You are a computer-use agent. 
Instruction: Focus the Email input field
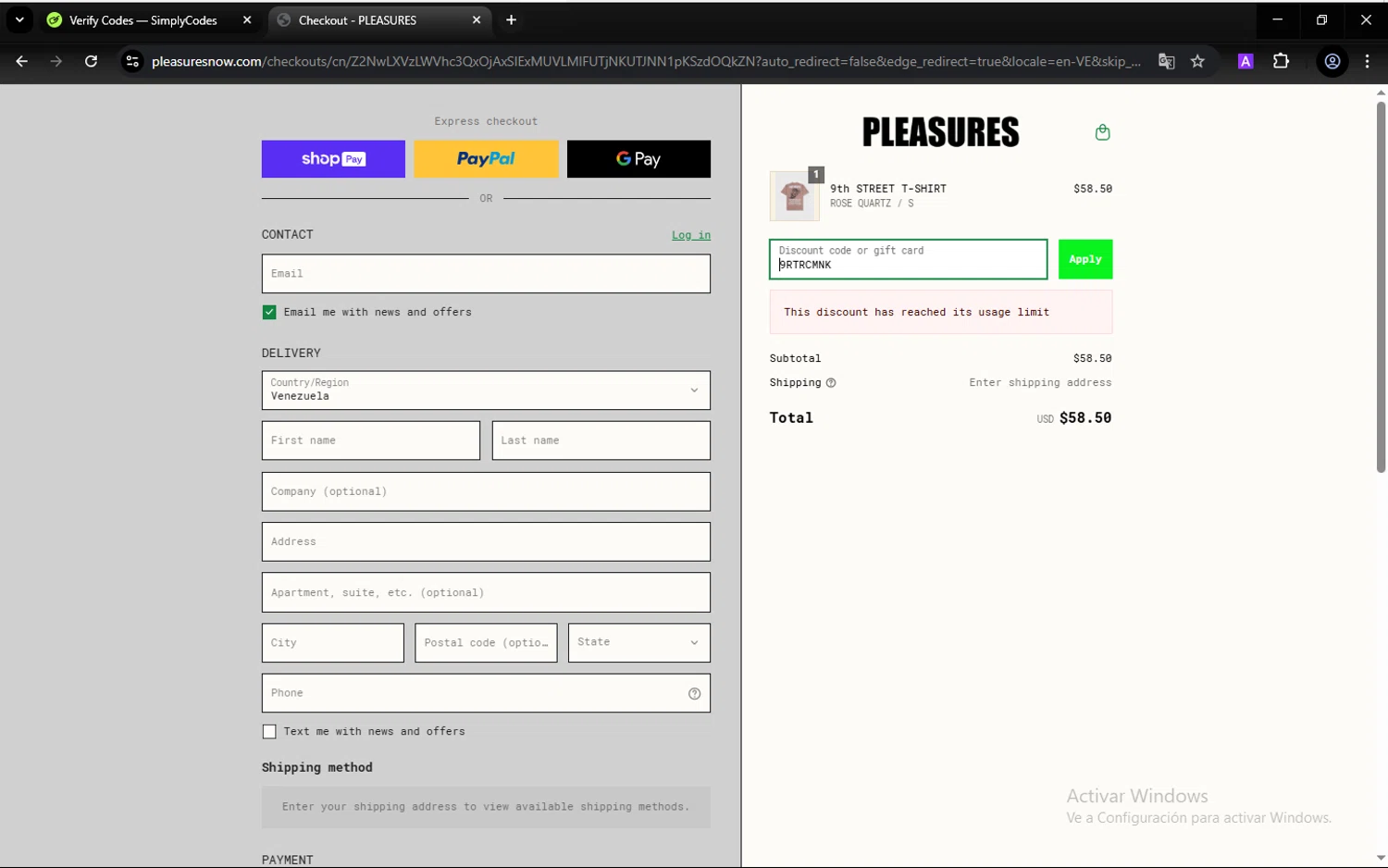[x=486, y=274]
